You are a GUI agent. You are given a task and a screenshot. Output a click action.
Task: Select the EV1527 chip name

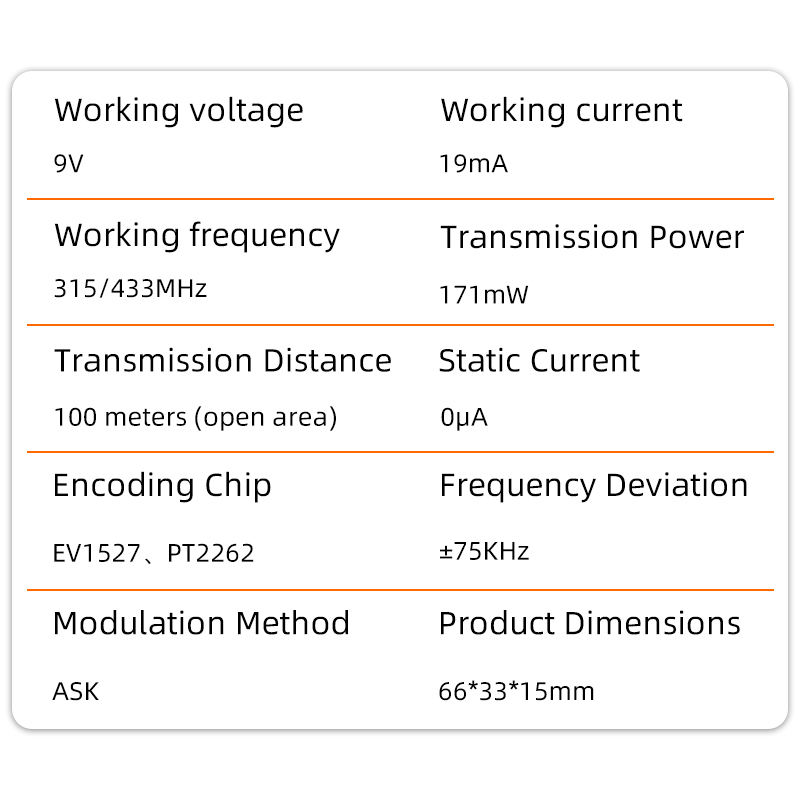[96, 553]
